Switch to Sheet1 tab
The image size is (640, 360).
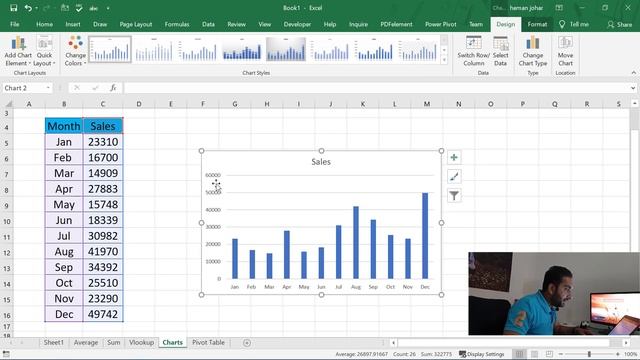(x=54, y=342)
